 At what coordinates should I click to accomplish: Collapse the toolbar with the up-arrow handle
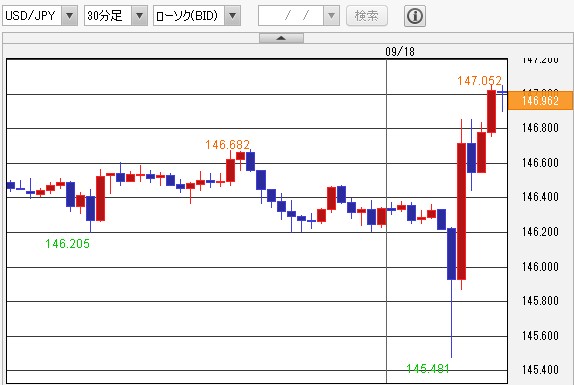coord(281,38)
